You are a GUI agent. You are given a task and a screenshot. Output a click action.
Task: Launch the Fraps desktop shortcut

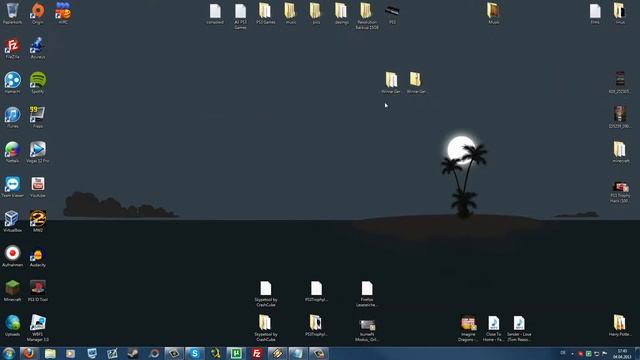coord(38,118)
